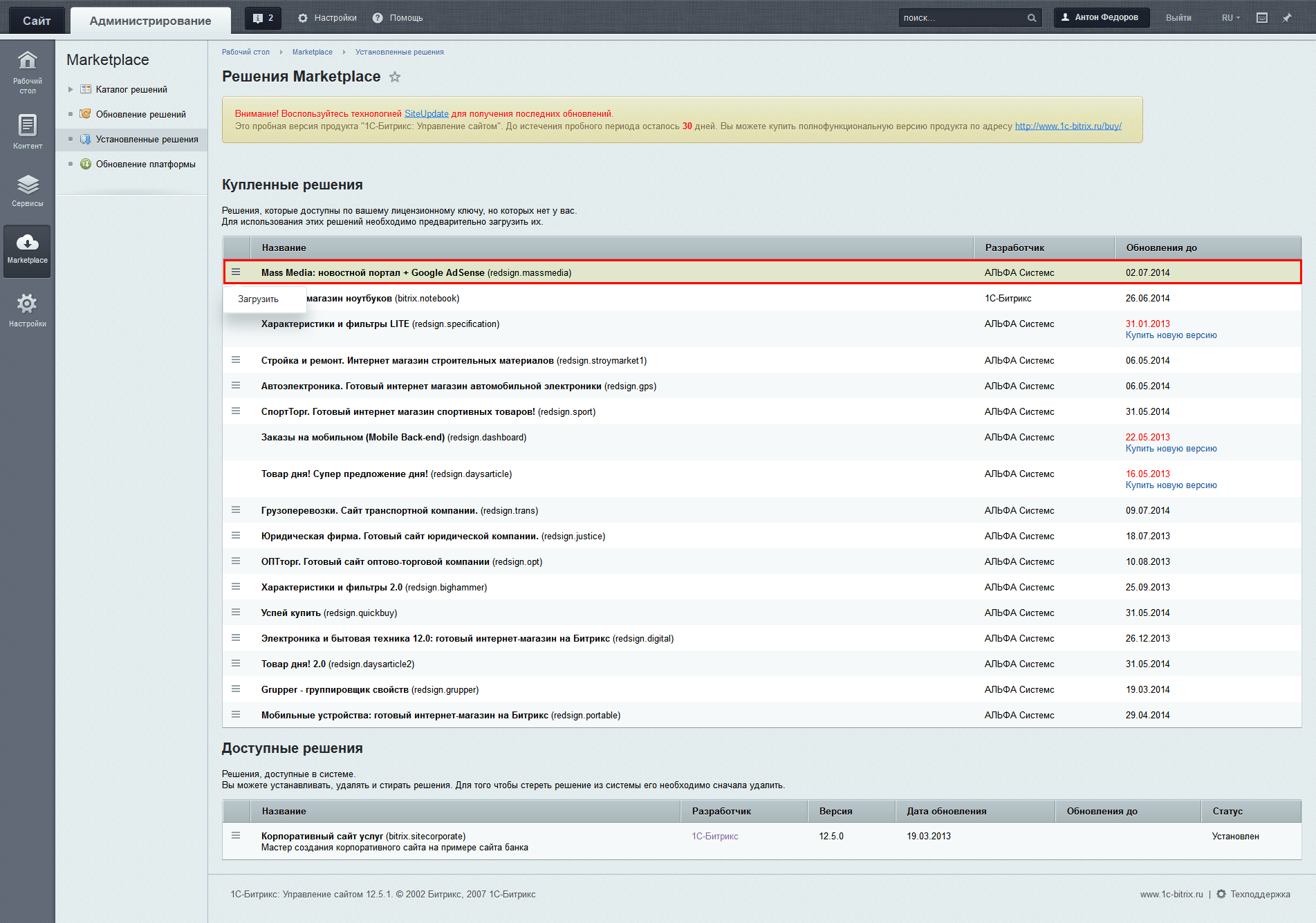The height and width of the screenshot is (923, 1316).
Task: Open Обновление платформы in the left menu
Action: point(146,164)
